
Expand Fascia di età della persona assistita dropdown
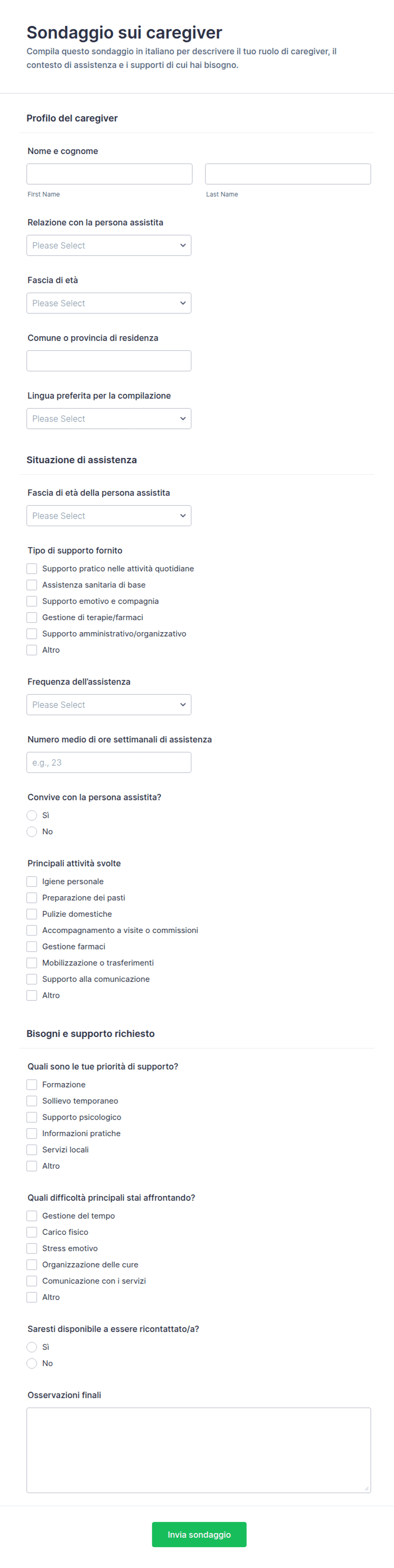(109, 516)
